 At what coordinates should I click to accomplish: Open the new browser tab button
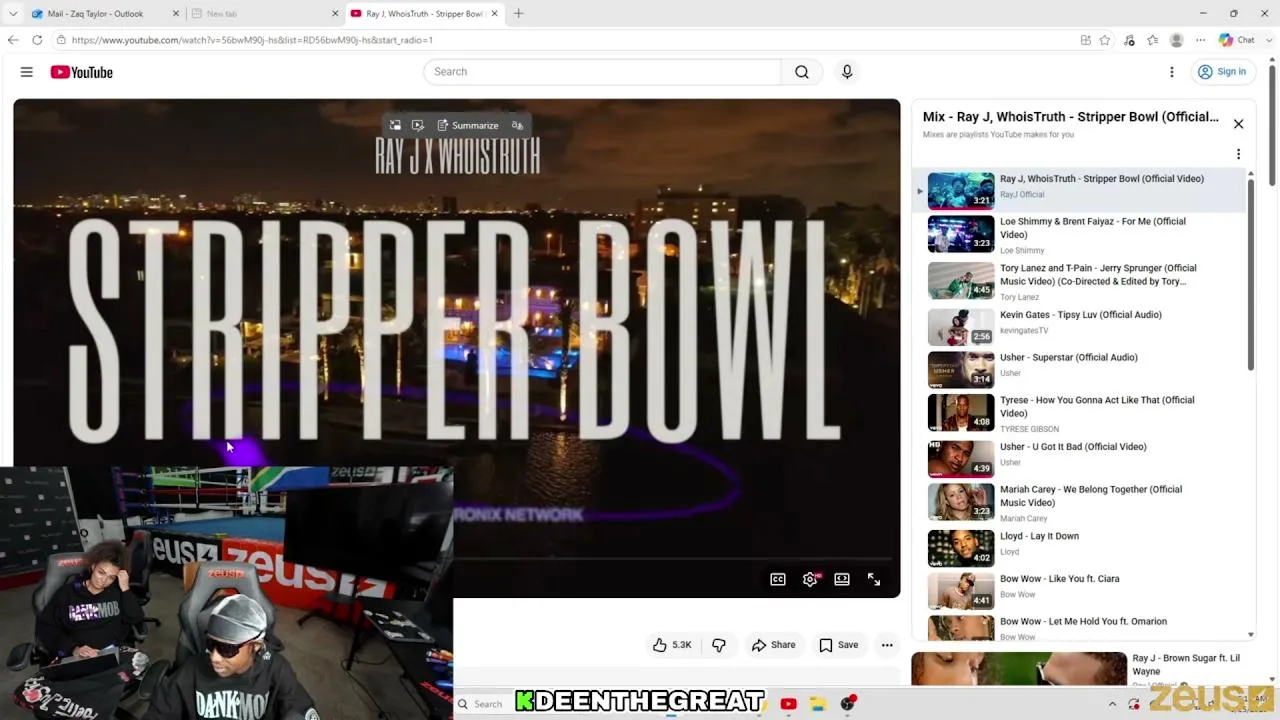[518, 14]
